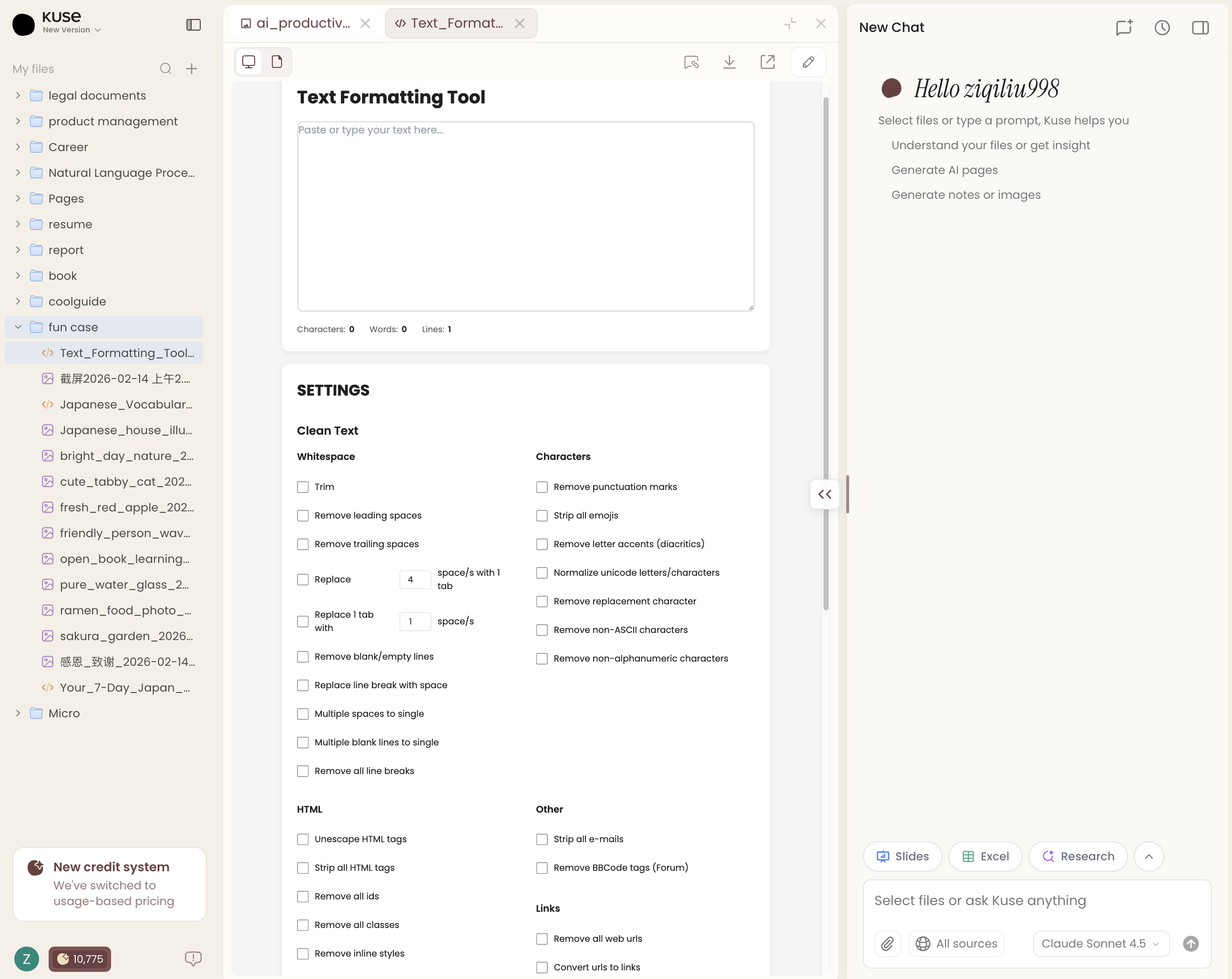This screenshot has height=979, width=1232.
Task: Click the preview vertical scrollbar
Action: click(826, 354)
